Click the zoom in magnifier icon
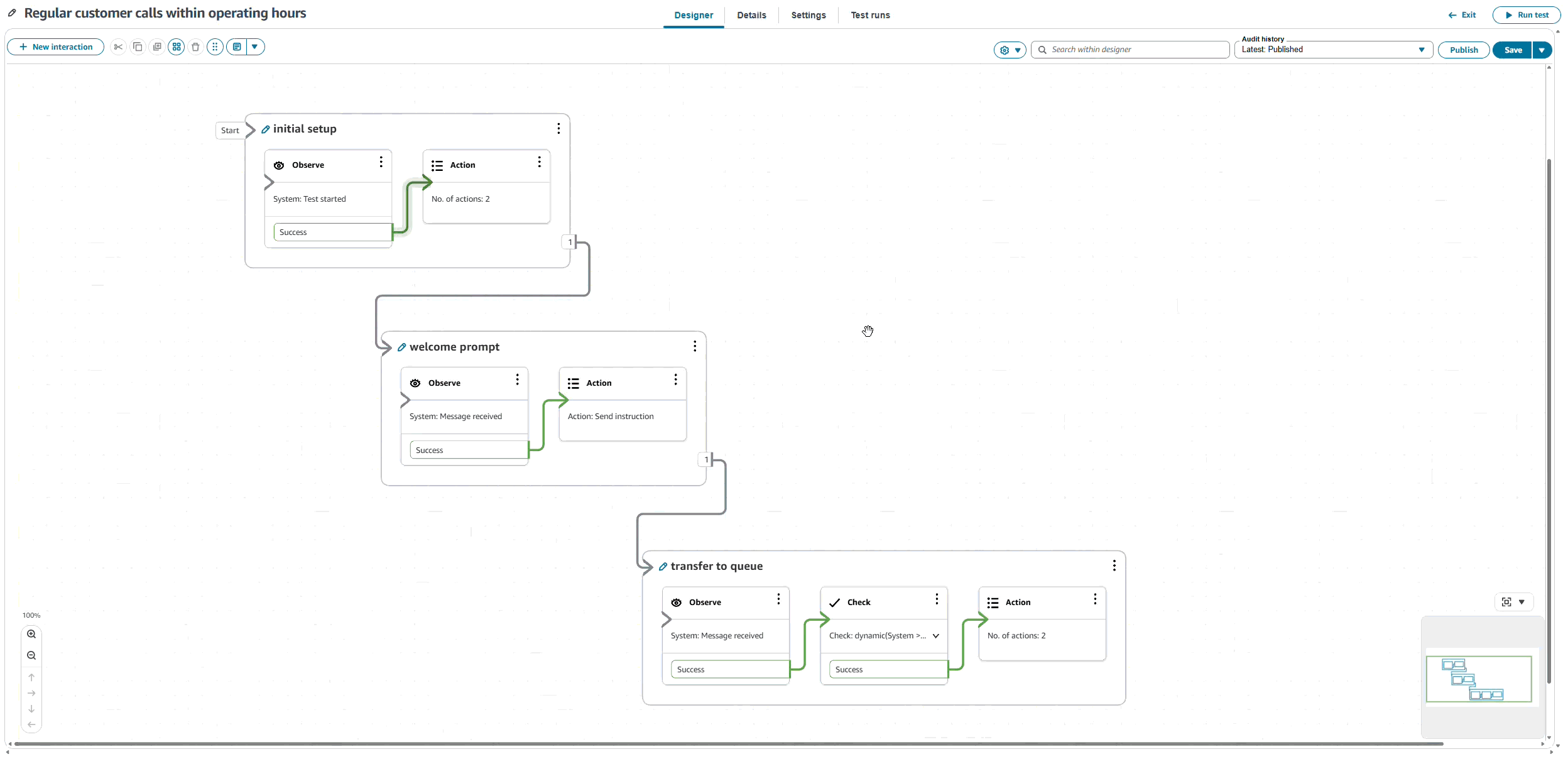 click(31, 635)
